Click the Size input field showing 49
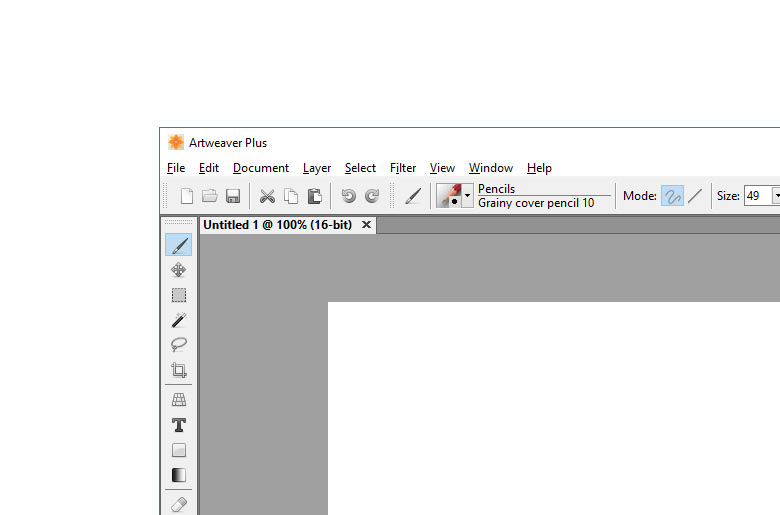Viewport: 780px width, 515px height. point(758,196)
